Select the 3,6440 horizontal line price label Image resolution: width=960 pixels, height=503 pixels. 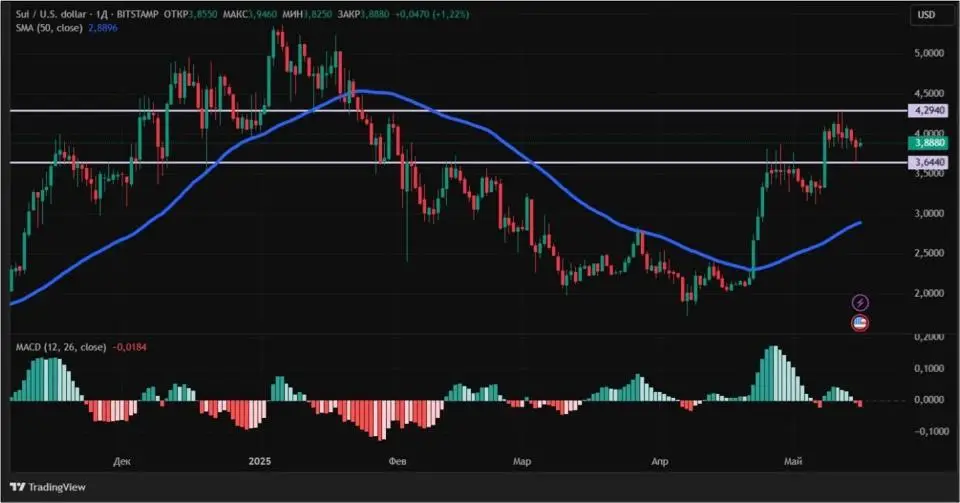(927, 162)
